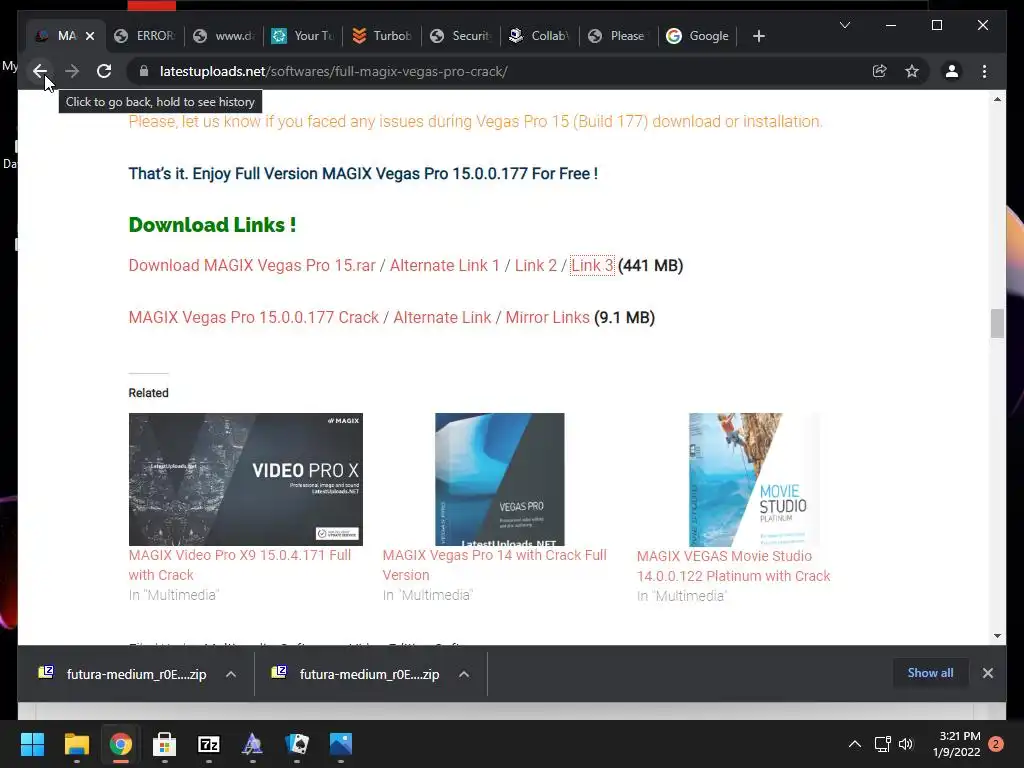
Task: Click the scrollbar up arrow
Action: point(997,99)
